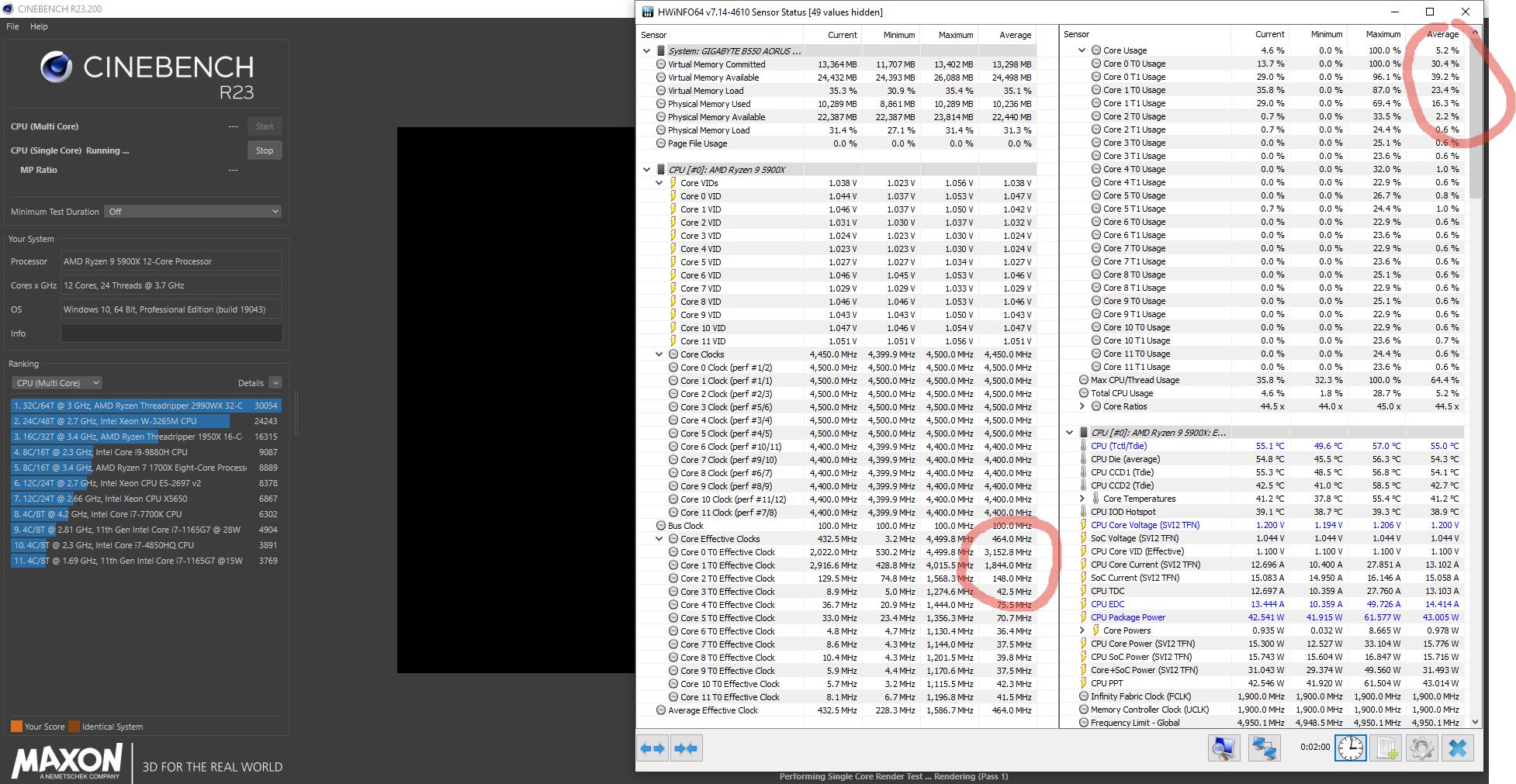The width and height of the screenshot is (1516, 784).
Task: Click the icon beside Average Effective Clock
Action: (x=661, y=710)
